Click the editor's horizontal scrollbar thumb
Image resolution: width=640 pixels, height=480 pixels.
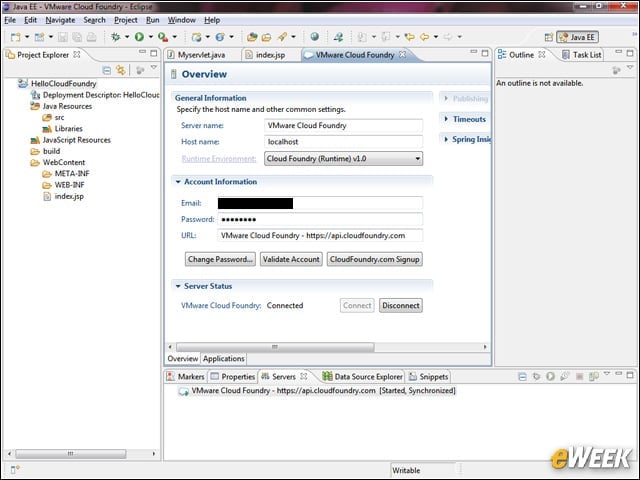(x=275, y=347)
